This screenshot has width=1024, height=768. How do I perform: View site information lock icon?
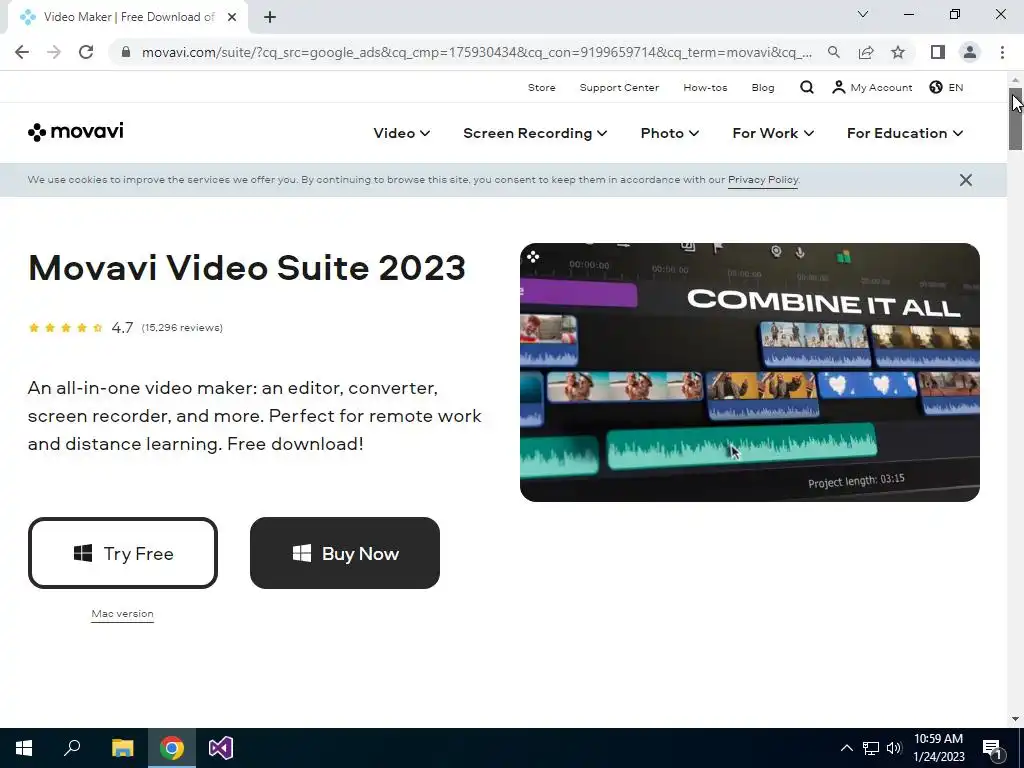[x=126, y=52]
